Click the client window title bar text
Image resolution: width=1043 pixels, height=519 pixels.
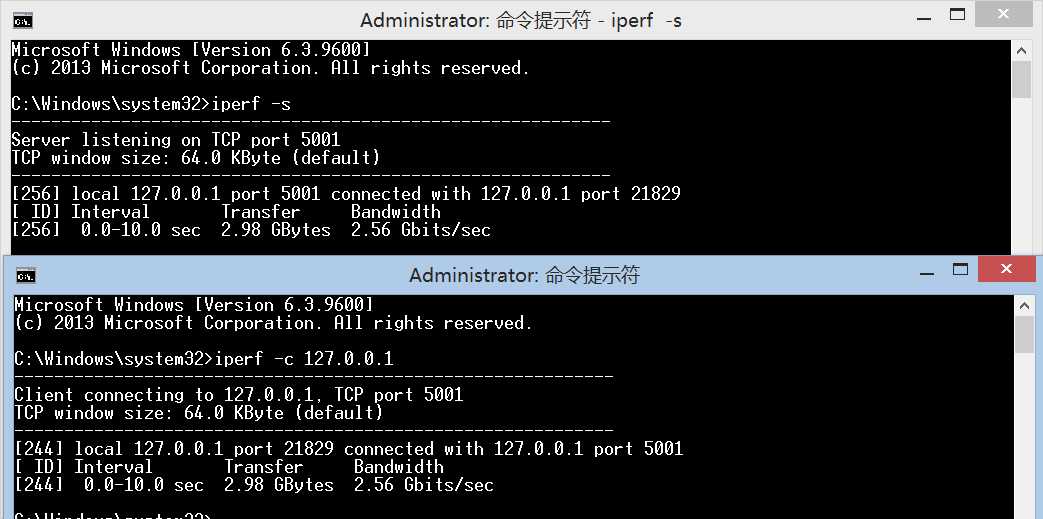[x=524, y=275]
